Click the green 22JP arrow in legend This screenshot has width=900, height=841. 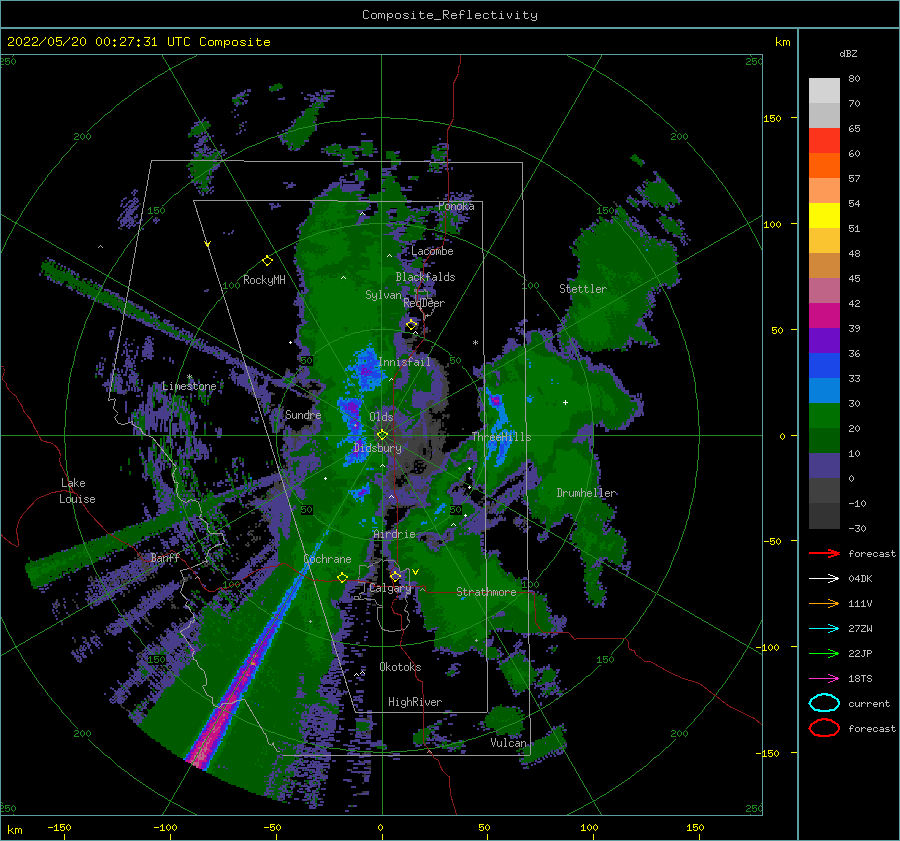pos(824,653)
